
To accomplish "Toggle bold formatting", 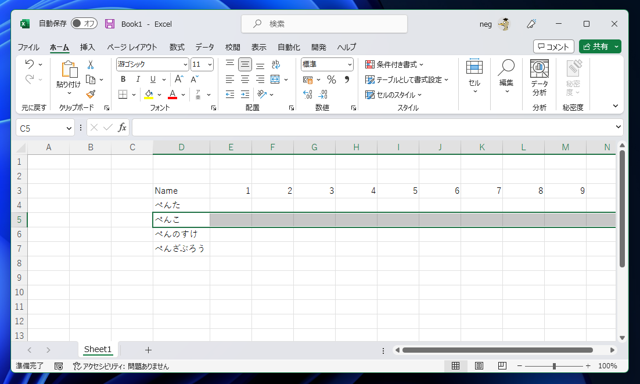I will (x=123, y=80).
